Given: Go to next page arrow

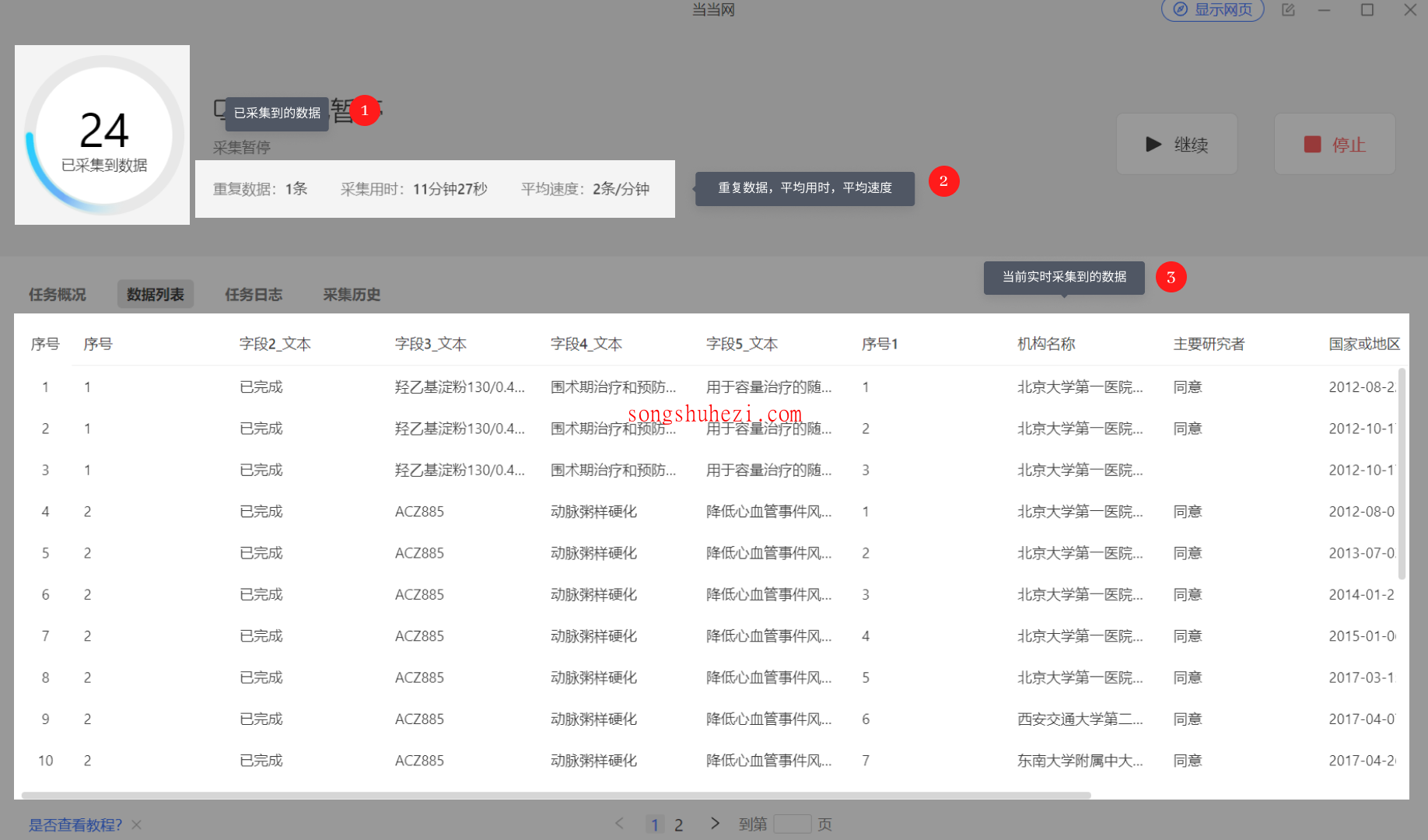Looking at the screenshot, I should tap(715, 824).
